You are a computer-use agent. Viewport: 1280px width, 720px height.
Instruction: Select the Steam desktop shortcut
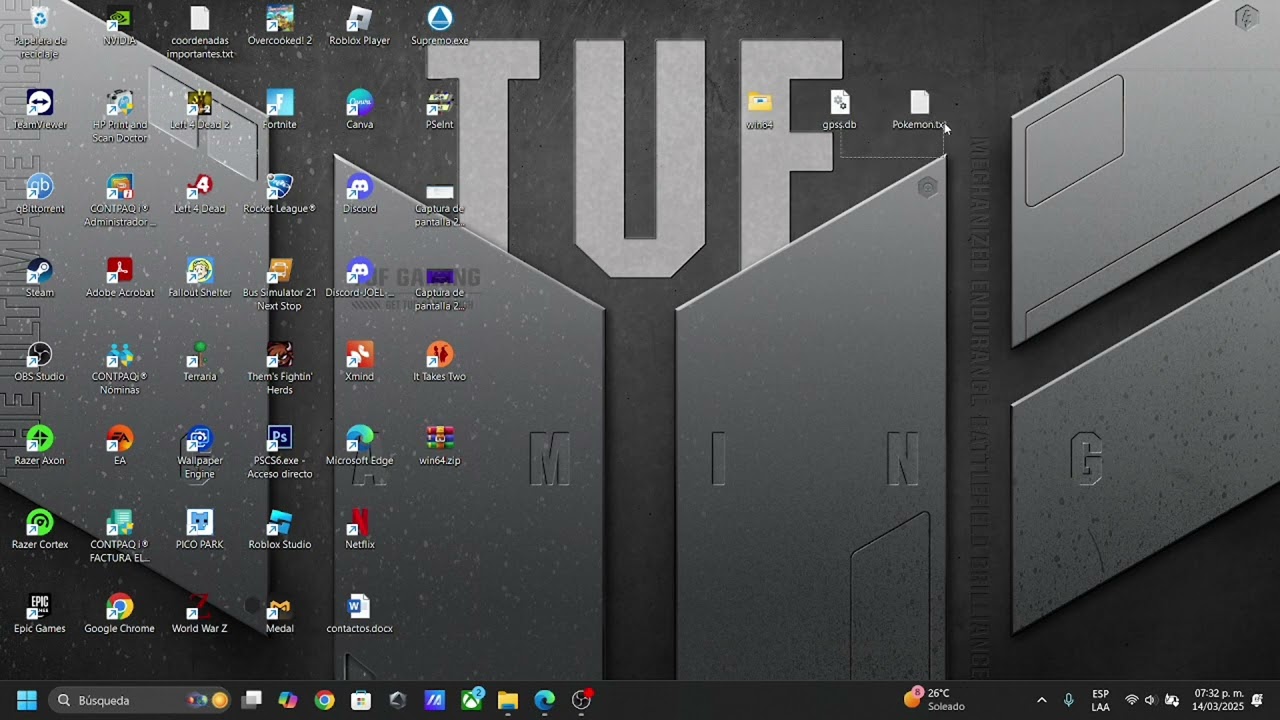pos(40,278)
